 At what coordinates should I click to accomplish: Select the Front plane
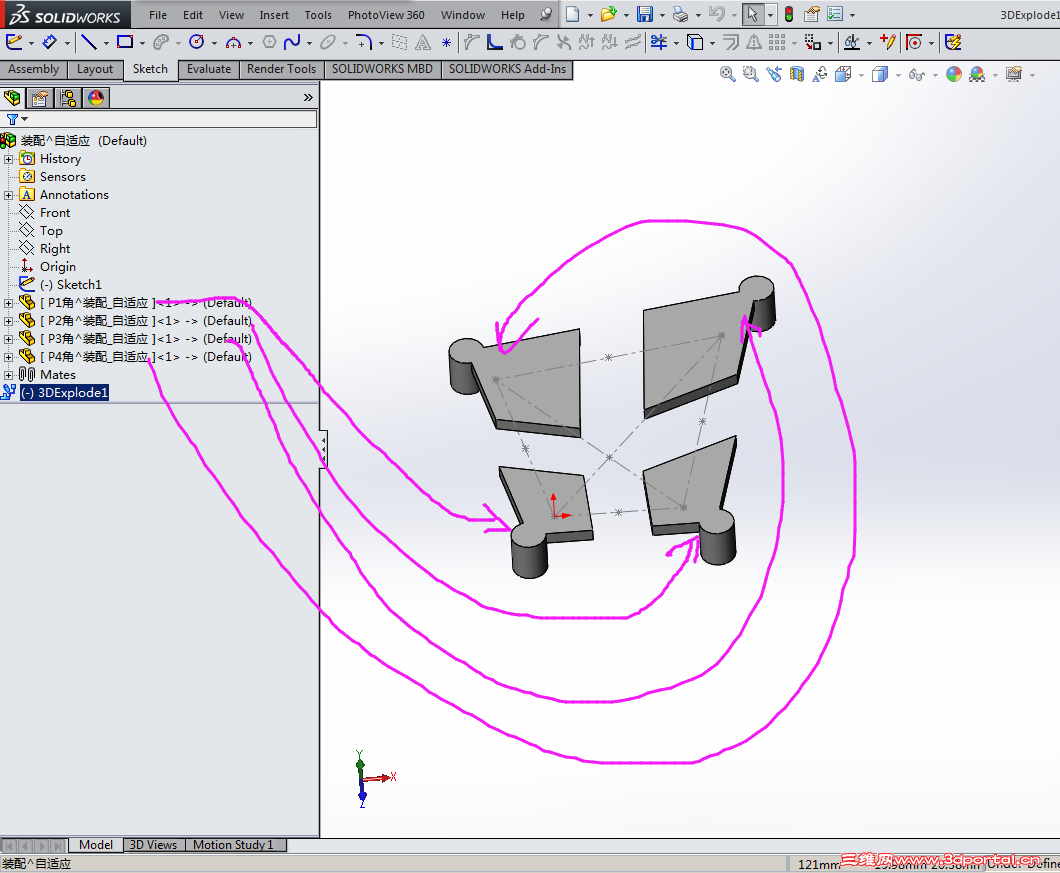point(55,213)
